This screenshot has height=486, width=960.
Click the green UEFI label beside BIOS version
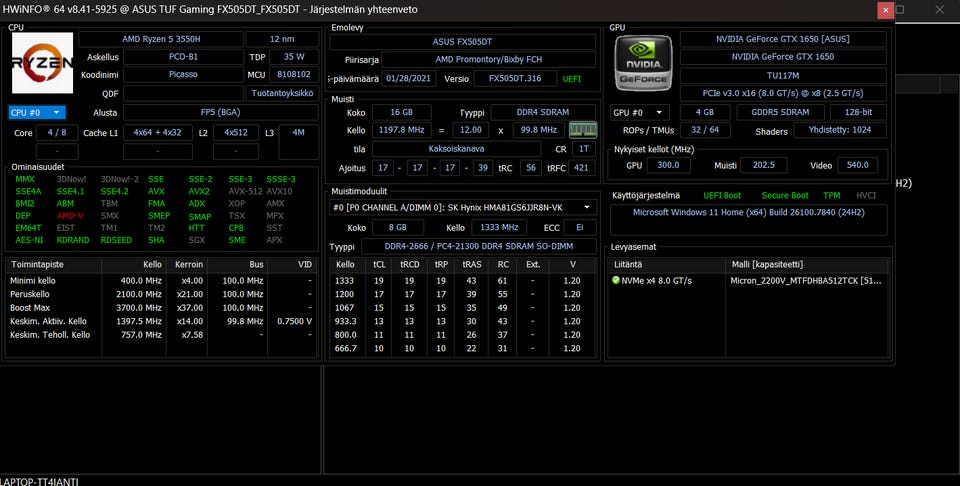[572, 77]
